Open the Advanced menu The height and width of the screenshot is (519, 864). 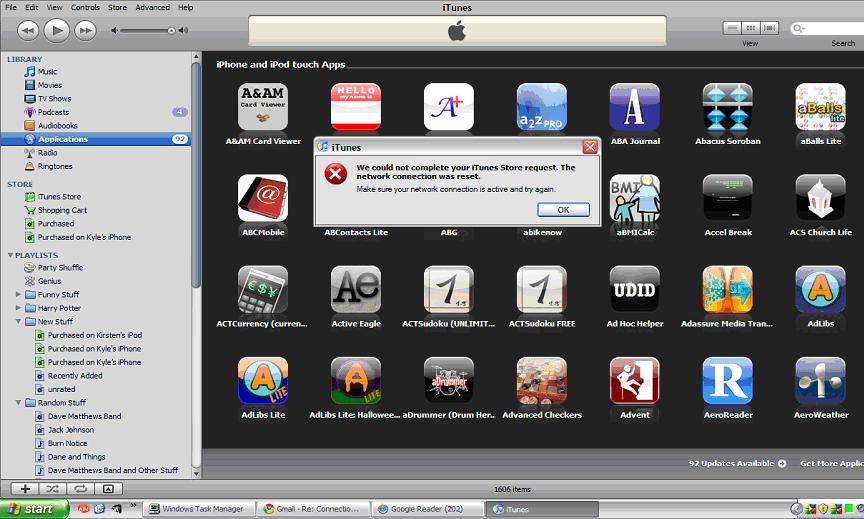(153, 7)
